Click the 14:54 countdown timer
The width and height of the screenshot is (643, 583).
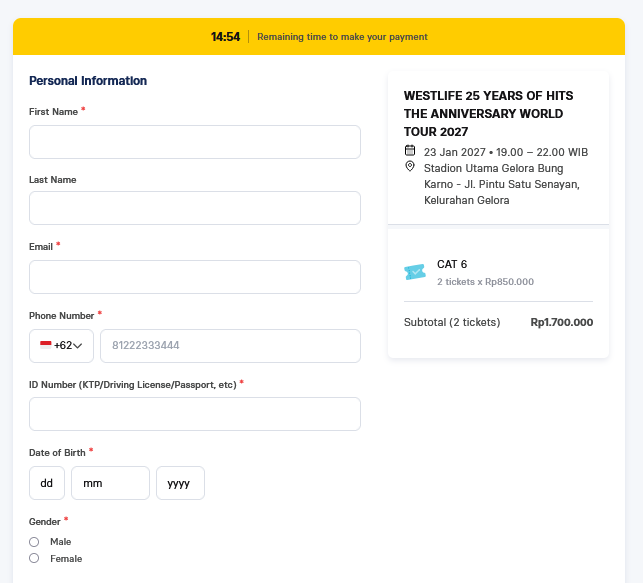pyautogui.click(x=225, y=37)
